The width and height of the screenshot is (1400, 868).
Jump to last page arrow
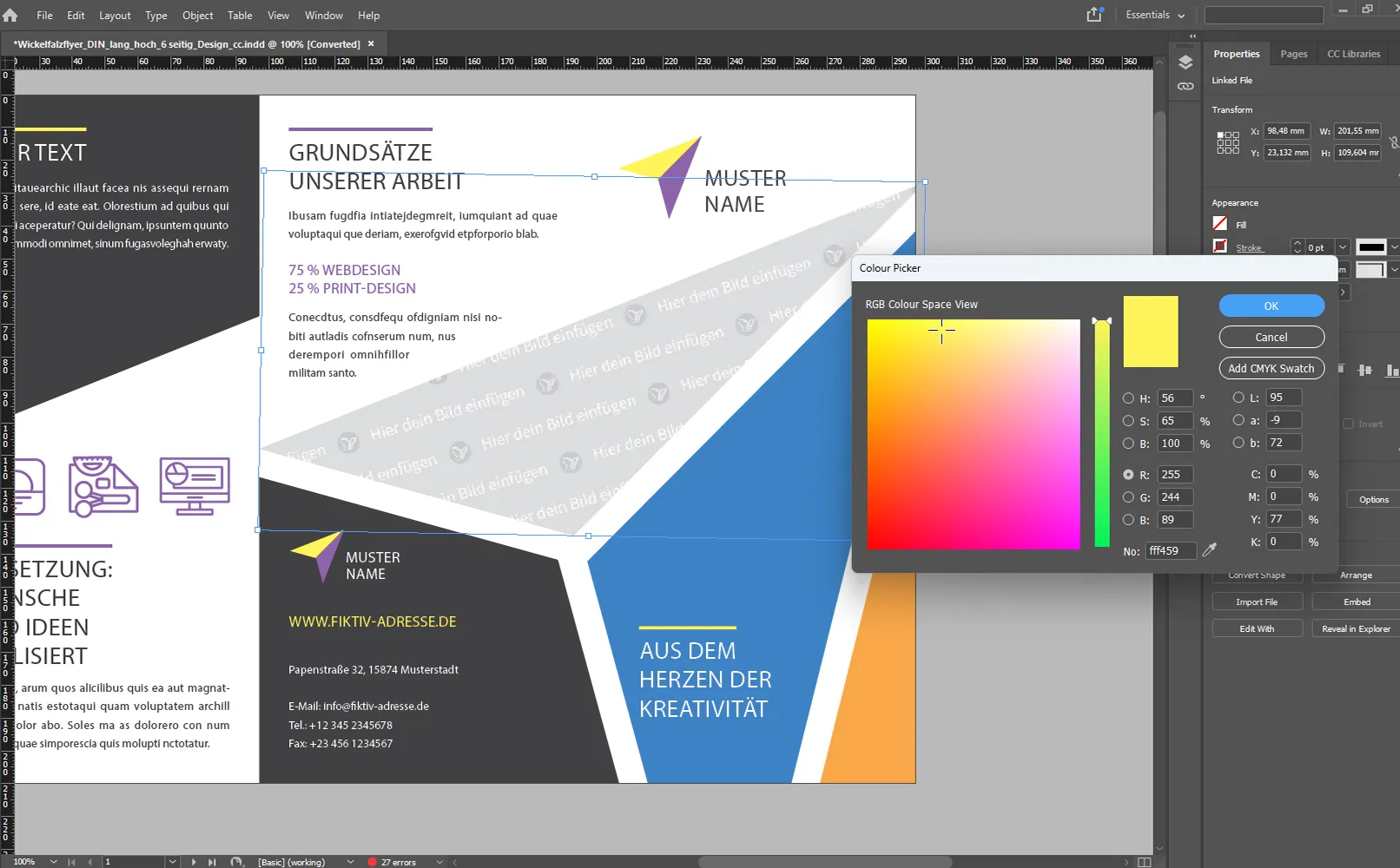[212, 862]
